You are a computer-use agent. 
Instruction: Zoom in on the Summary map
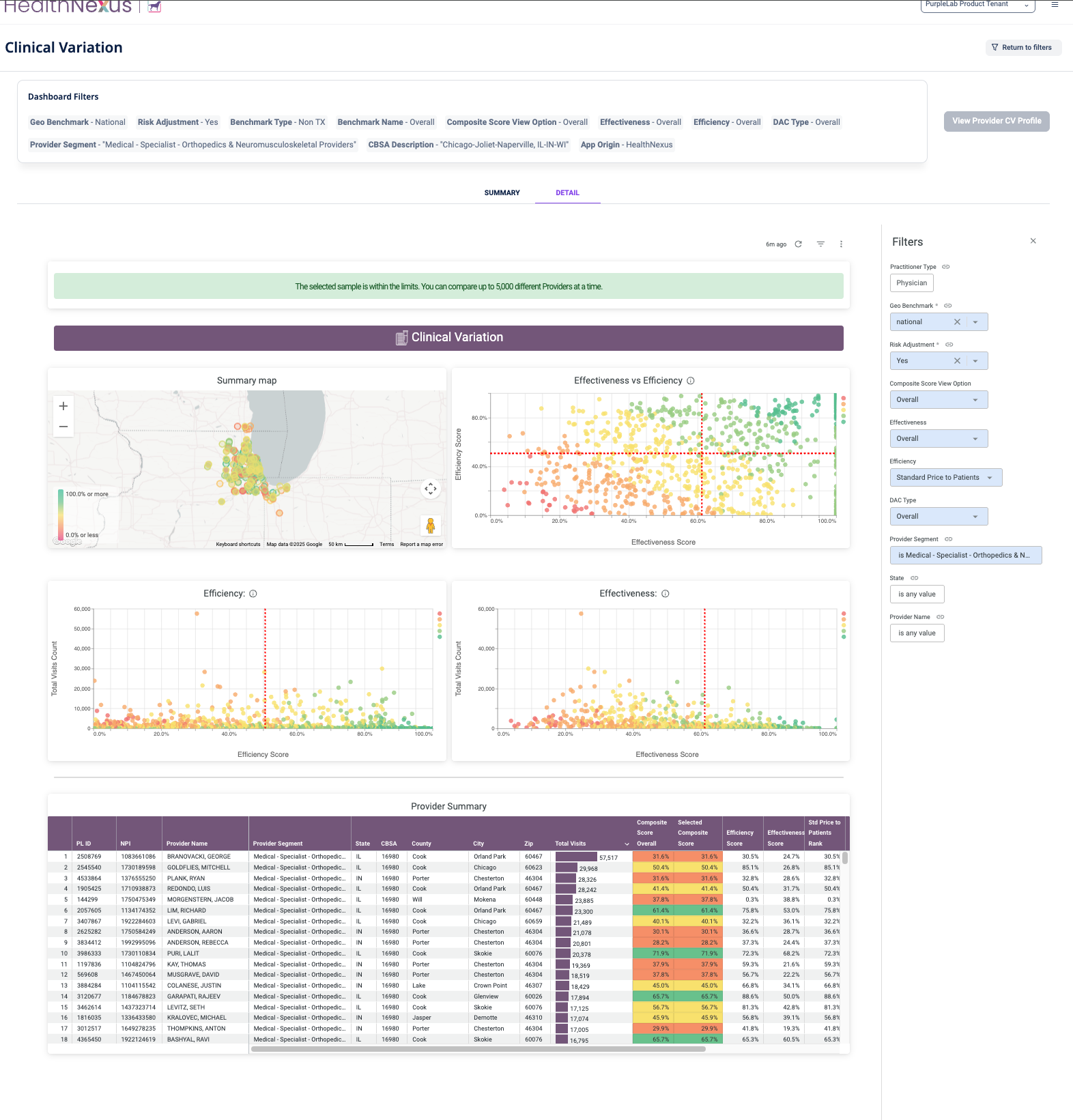pos(63,406)
